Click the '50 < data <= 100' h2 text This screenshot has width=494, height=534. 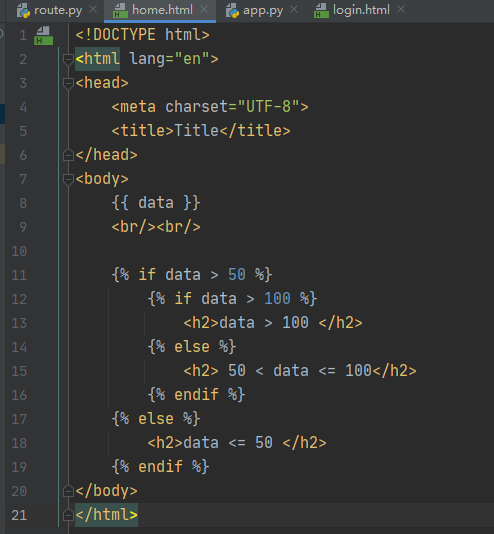coord(300,371)
